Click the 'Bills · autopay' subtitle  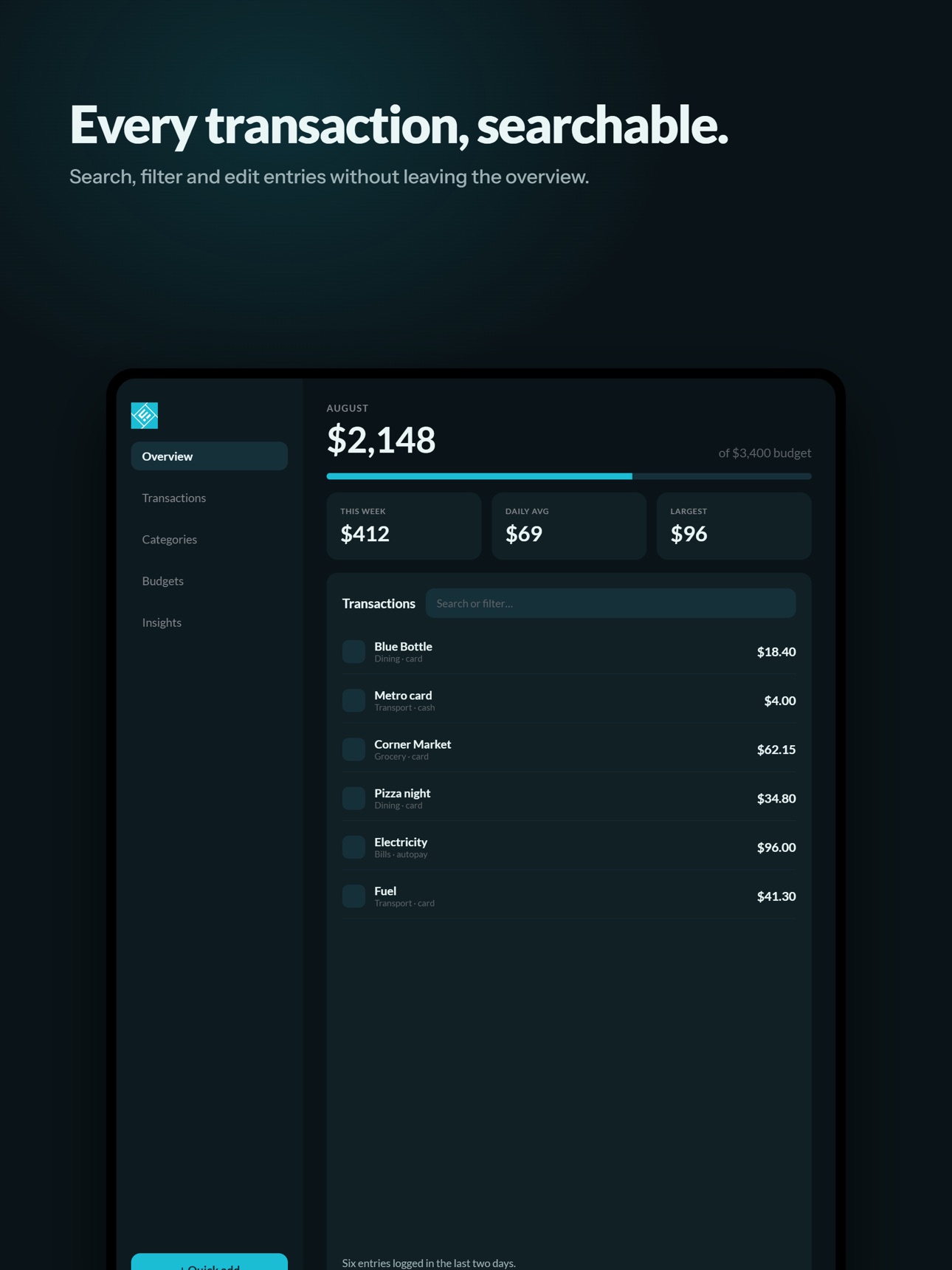point(401,854)
